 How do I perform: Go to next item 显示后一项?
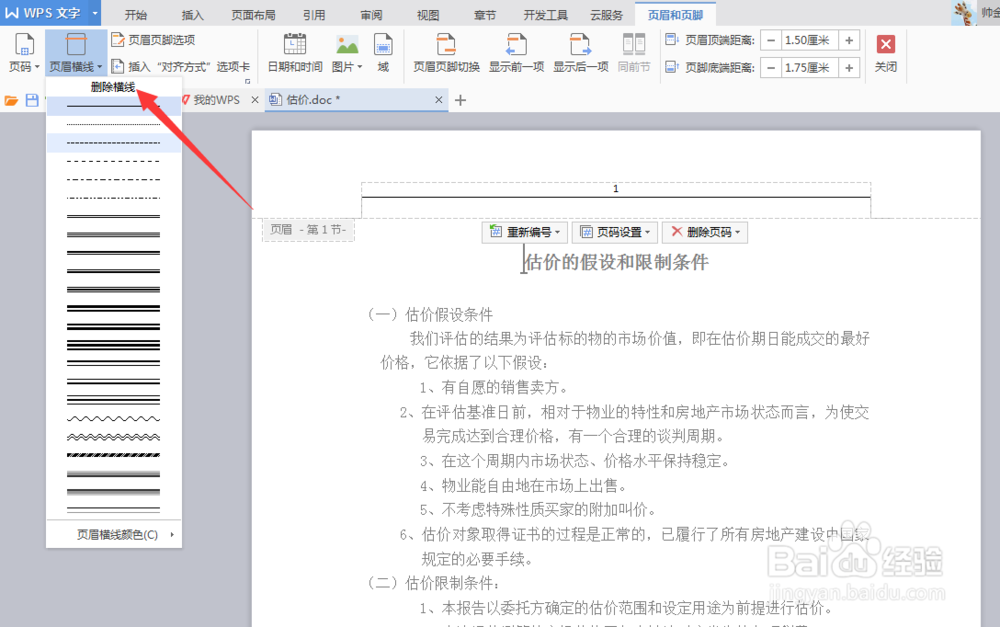[580, 52]
